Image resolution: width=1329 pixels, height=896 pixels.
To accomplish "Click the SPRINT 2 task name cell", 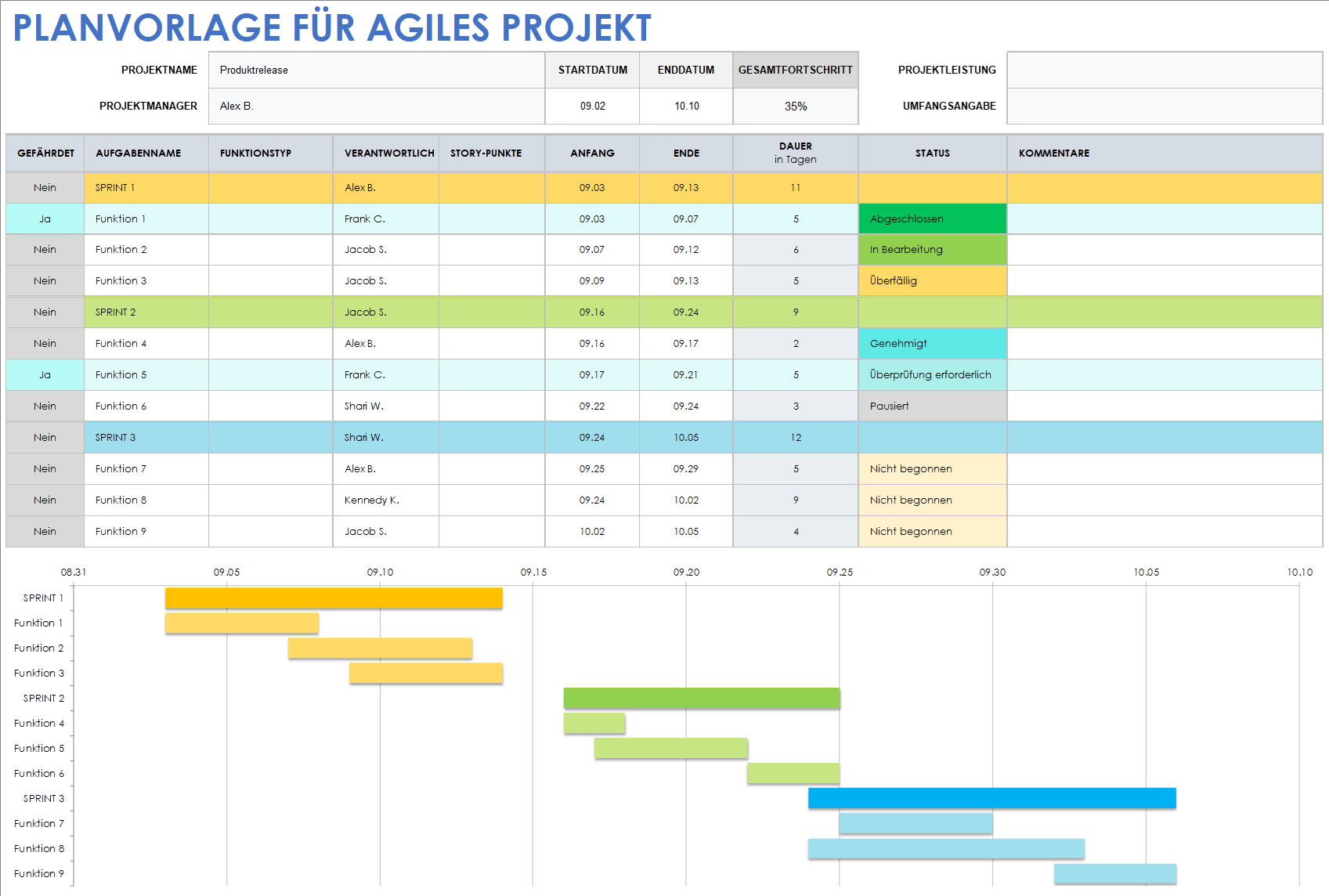I will pyautogui.click(x=146, y=312).
